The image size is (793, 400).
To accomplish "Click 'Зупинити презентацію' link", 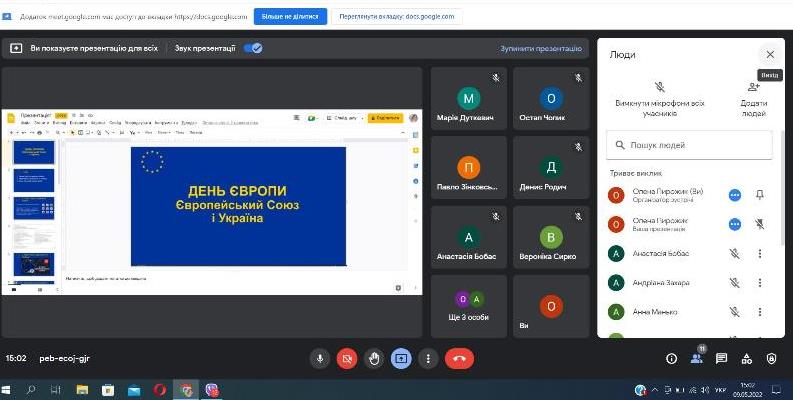I will point(540,48).
